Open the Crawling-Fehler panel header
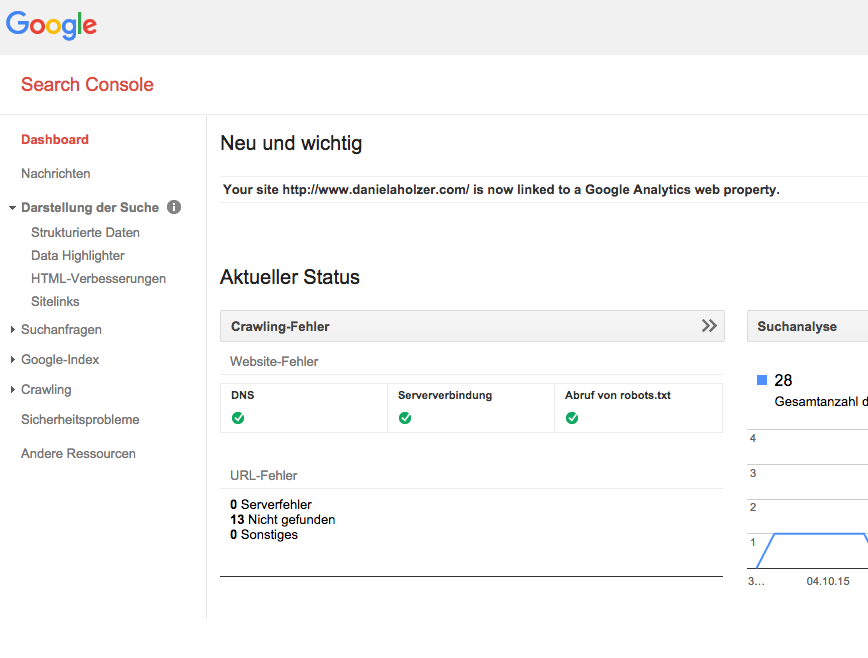 [x=472, y=326]
